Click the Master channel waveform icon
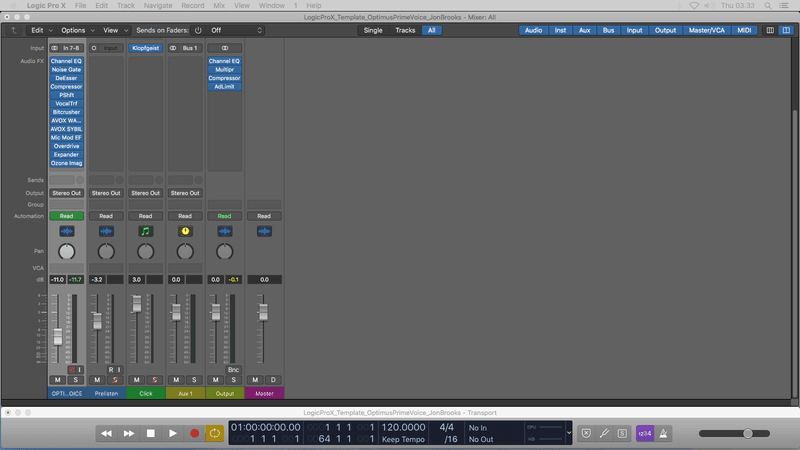The image size is (800, 450). coord(264,231)
